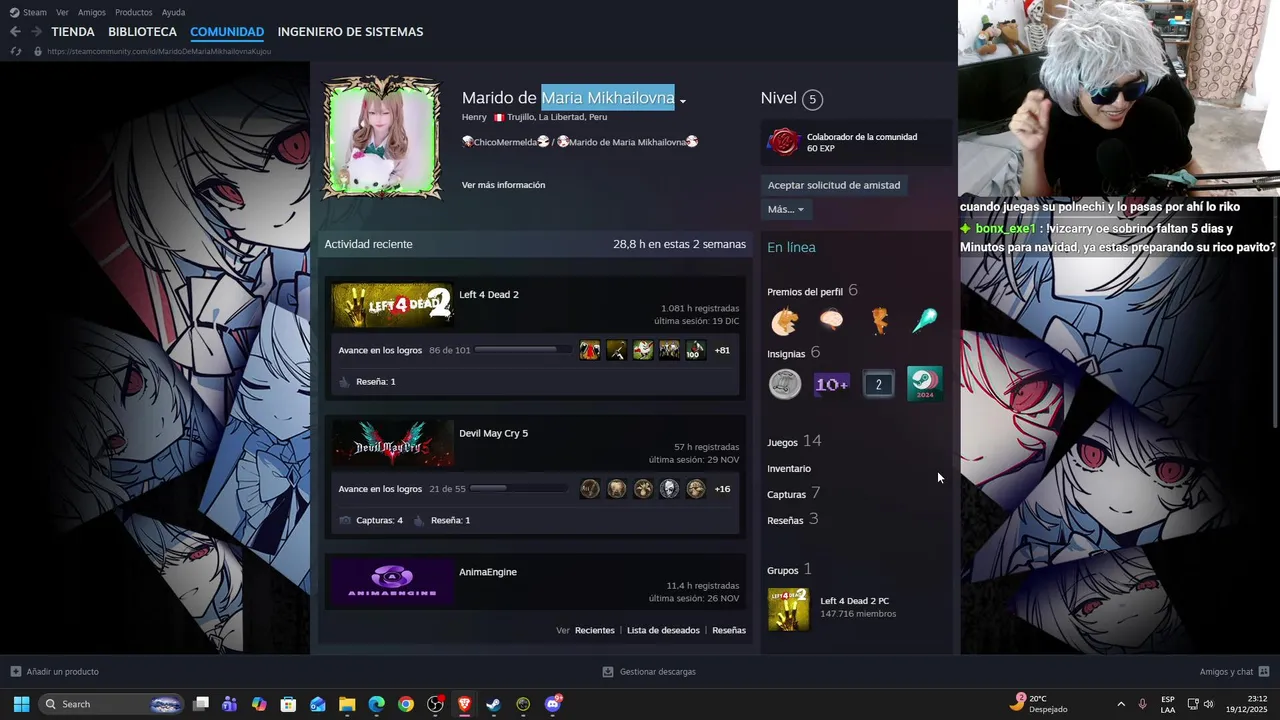Go back with the browser back arrow
The image size is (1280, 720).
pyautogui.click(x=15, y=32)
